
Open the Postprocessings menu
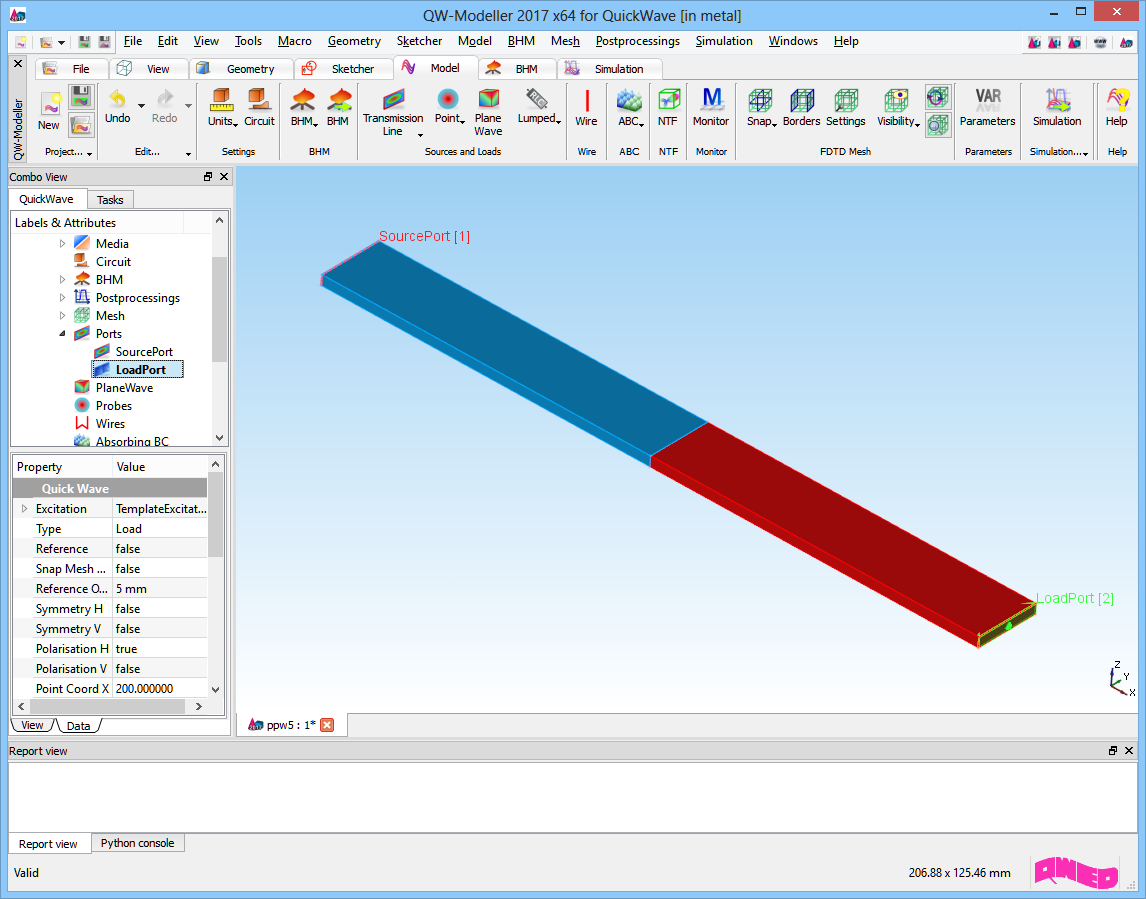[637, 41]
